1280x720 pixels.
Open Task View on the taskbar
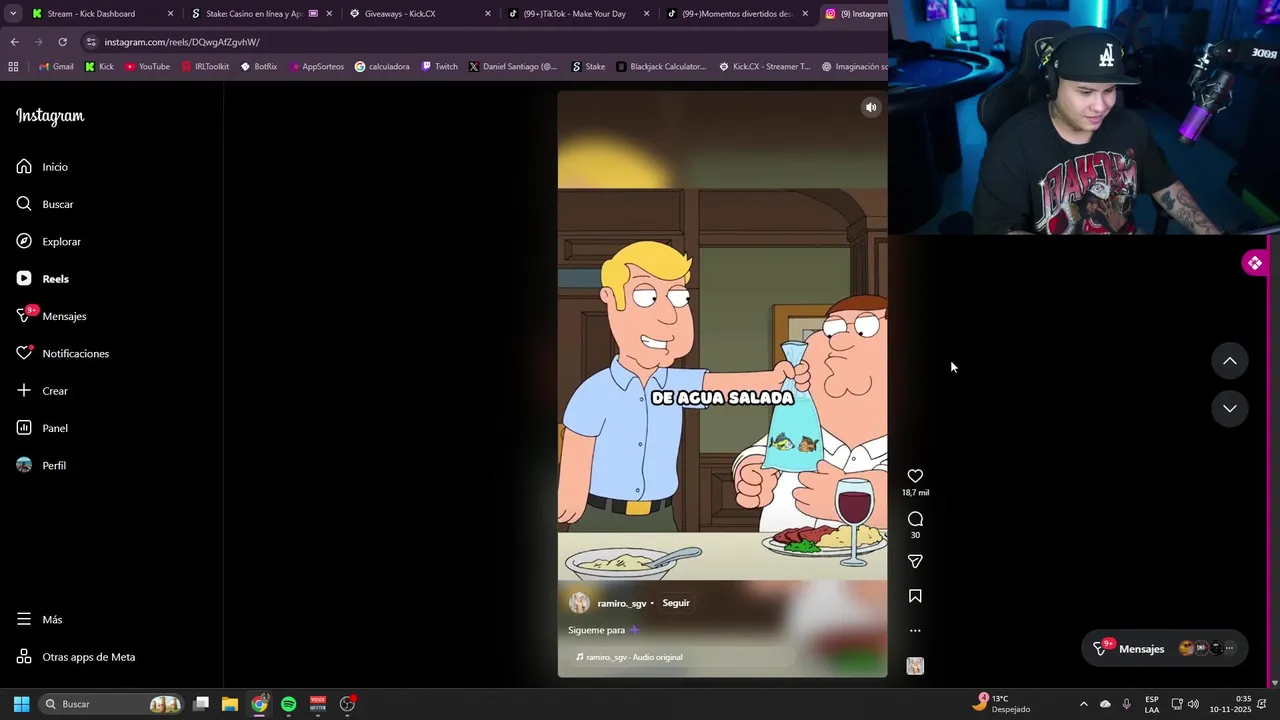click(201, 704)
